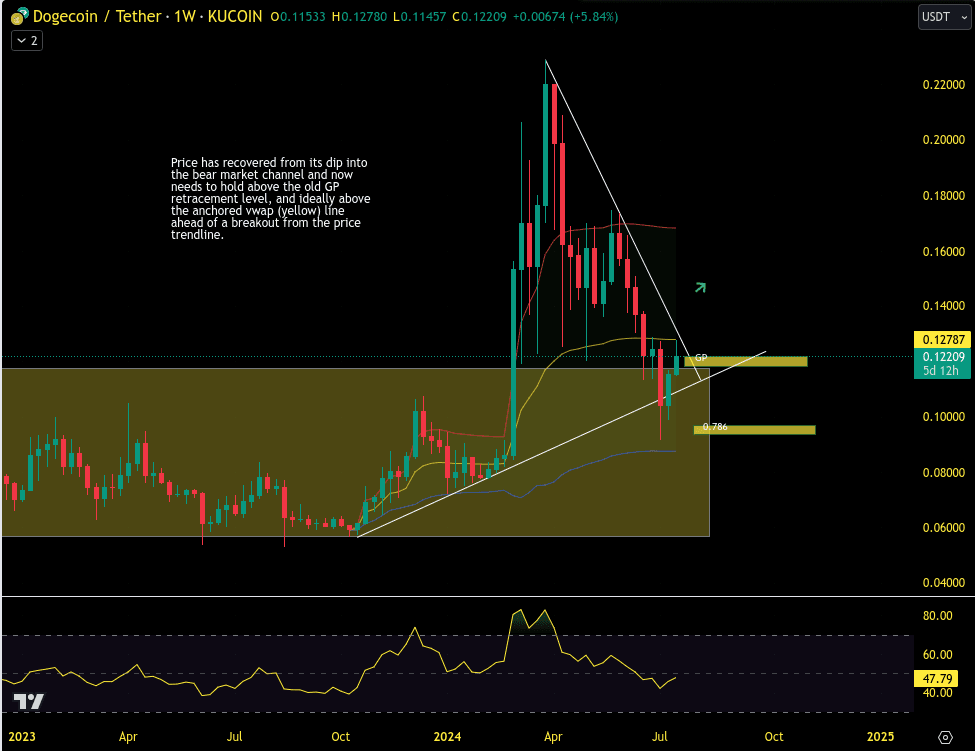Click 0.20000 on the price scale

[x=944, y=139]
